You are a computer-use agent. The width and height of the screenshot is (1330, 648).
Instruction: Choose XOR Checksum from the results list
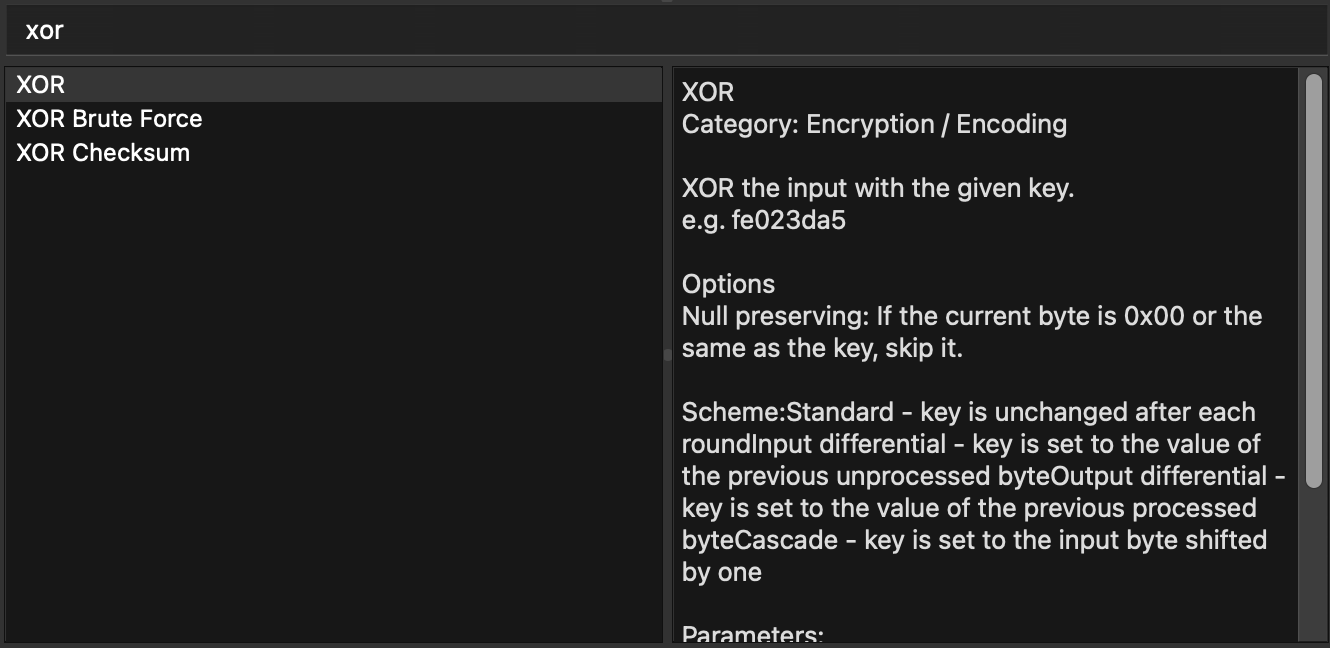click(103, 153)
